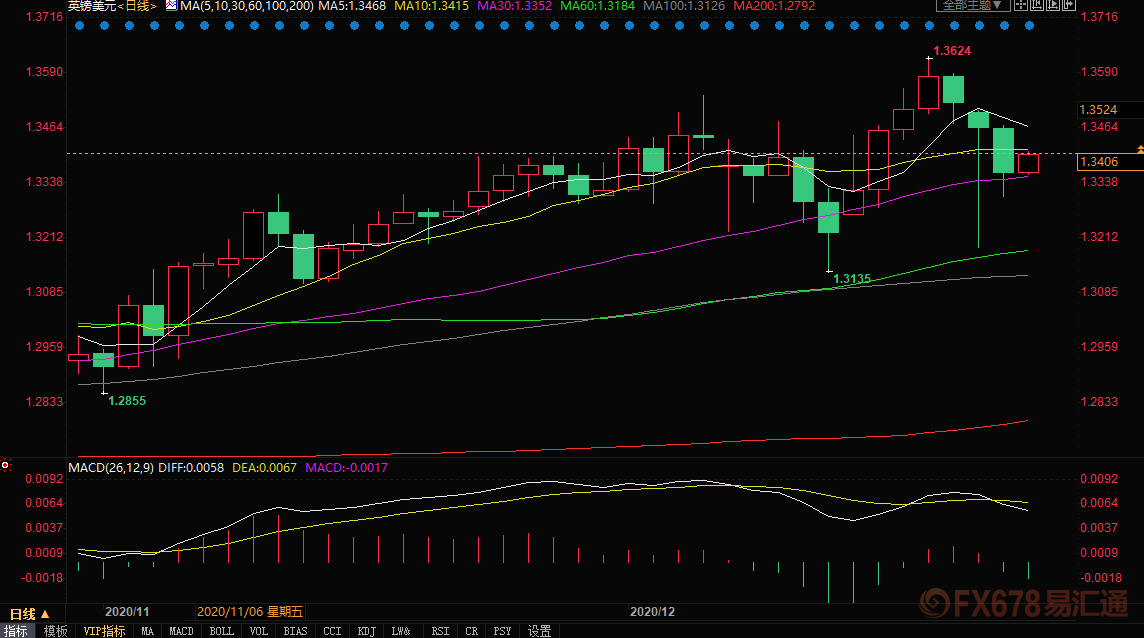Click the MA100:1.3126 value
The image size is (1144, 638).
coord(684,6)
